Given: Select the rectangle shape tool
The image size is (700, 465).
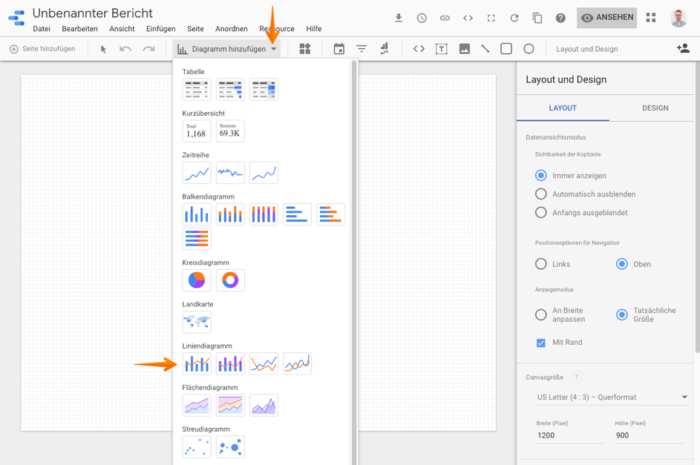Looking at the screenshot, I should pos(506,49).
